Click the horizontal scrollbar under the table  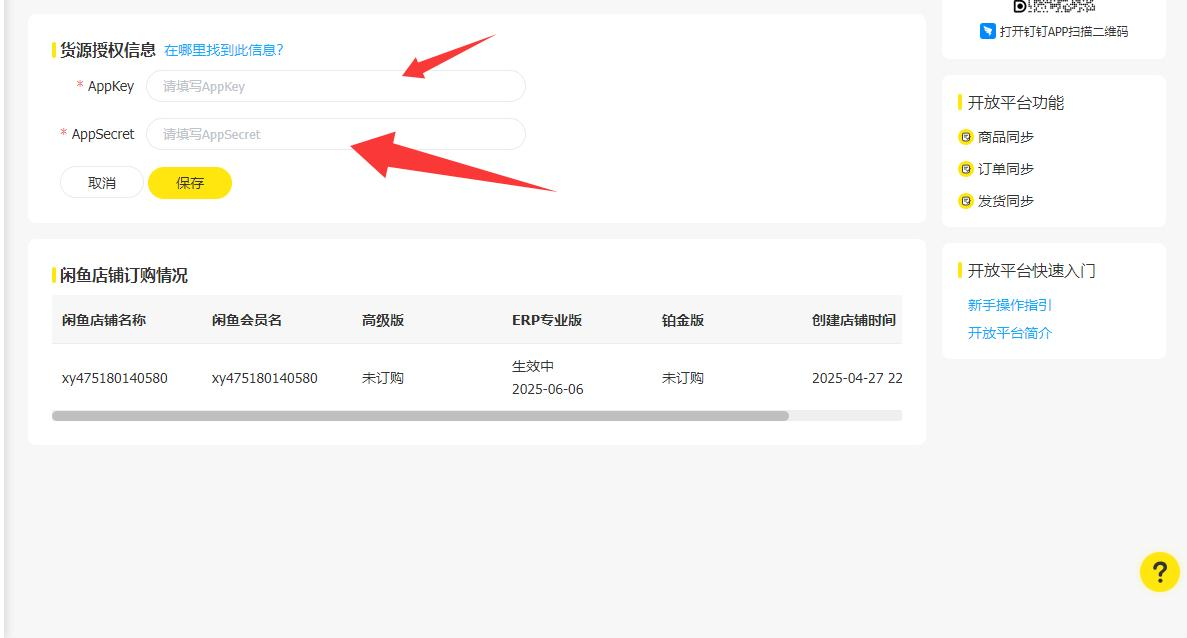pyautogui.click(x=420, y=414)
